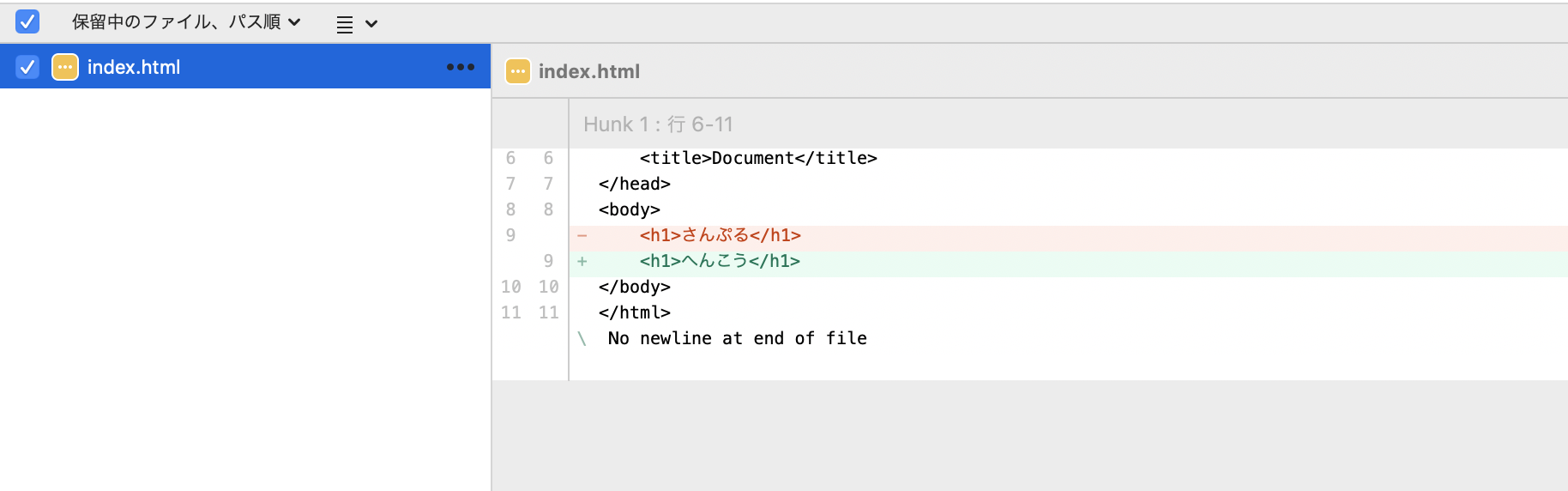This screenshot has height=491, width=1568.
Task: Click the index.html diff header title
Action: pyautogui.click(x=589, y=71)
